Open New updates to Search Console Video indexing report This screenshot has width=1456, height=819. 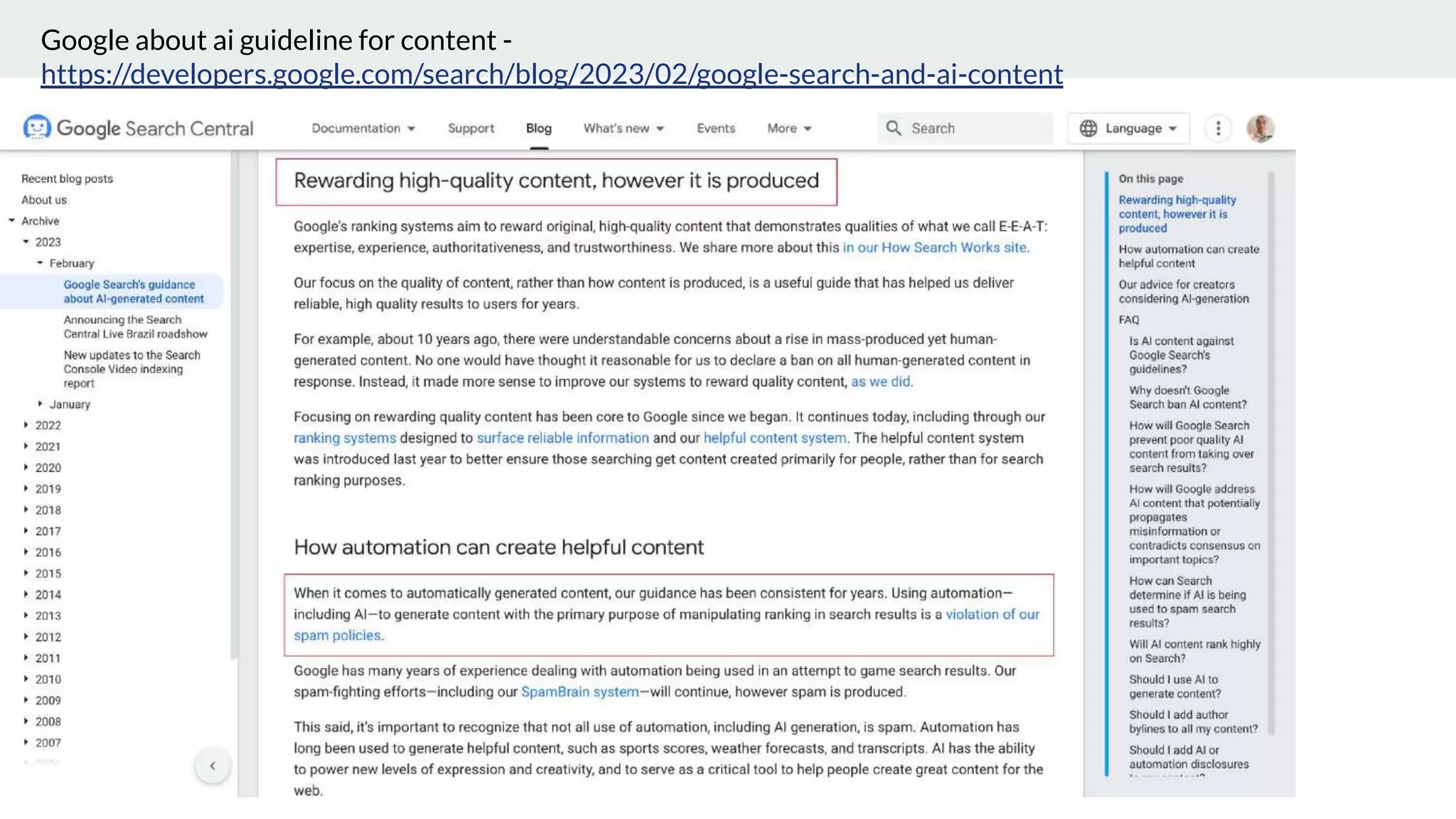pos(132,369)
